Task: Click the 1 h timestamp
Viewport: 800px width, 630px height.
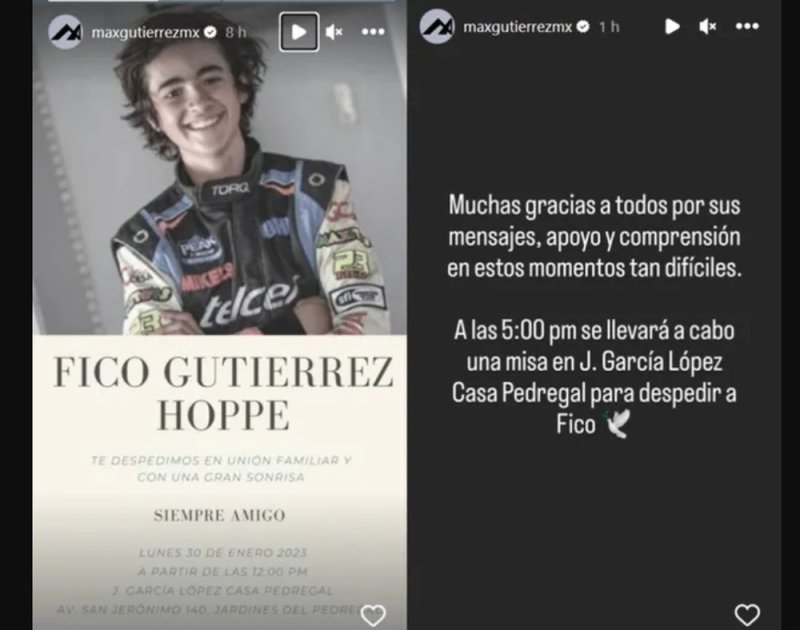Action: pyautogui.click(x=609, y=26)
